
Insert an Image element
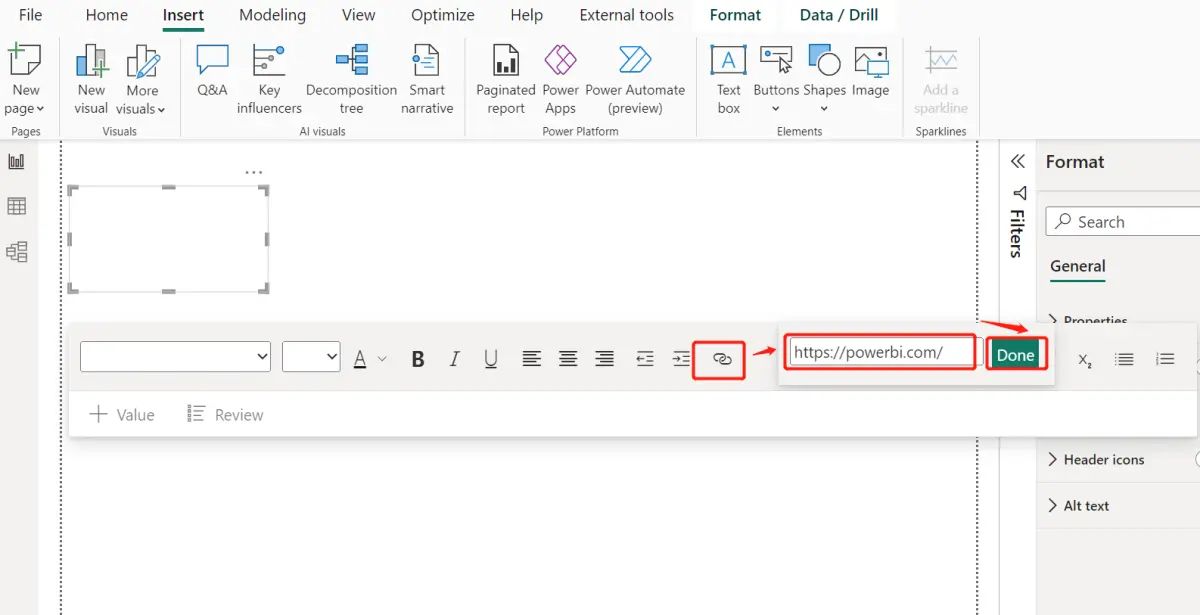coord(870,70)
